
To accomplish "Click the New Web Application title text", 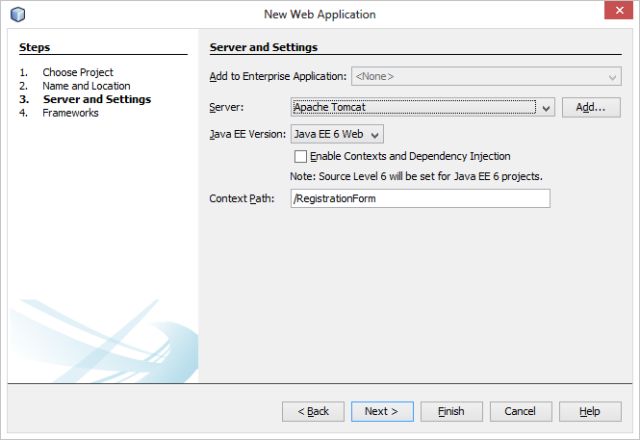I will point(319,14).
